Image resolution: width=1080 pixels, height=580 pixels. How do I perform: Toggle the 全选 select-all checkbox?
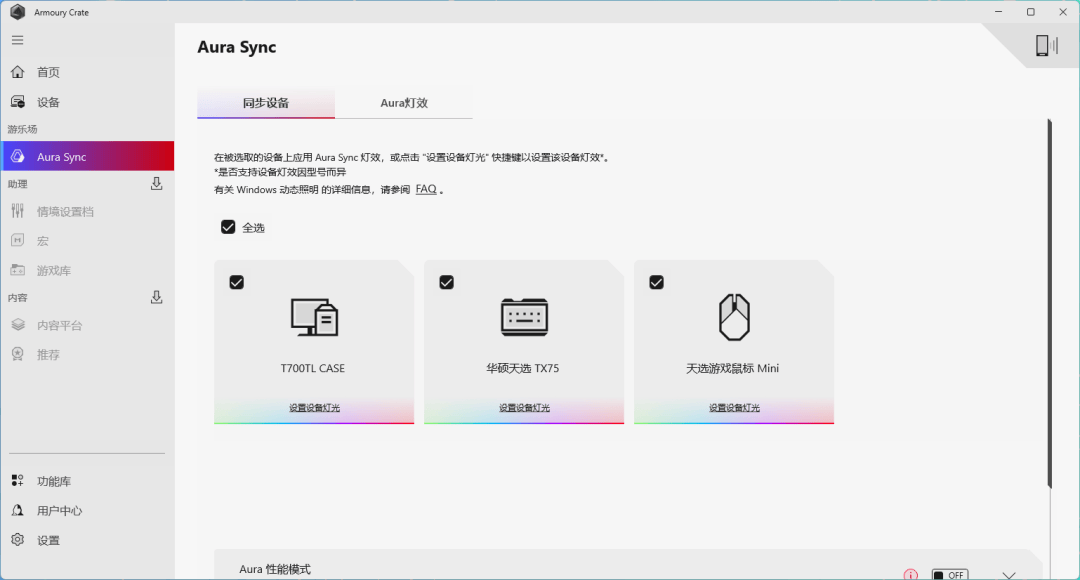point(228,227)
